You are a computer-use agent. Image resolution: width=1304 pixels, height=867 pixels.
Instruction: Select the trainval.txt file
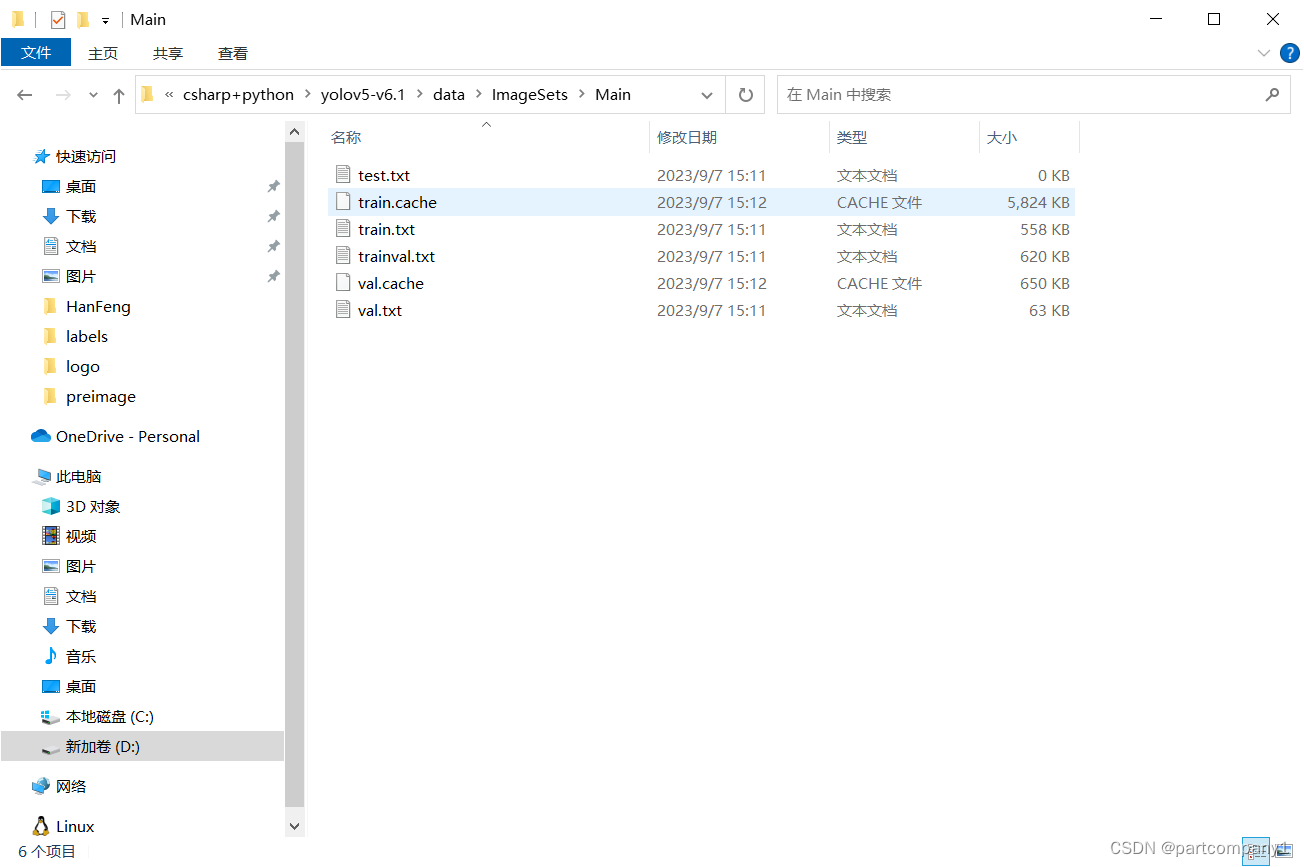pos(701,256)
